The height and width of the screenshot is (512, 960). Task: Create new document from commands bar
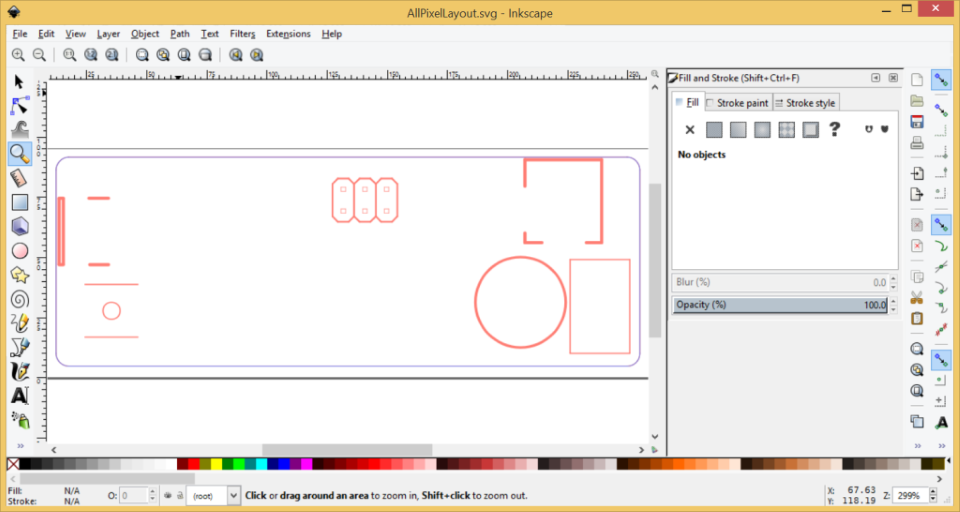917,80
